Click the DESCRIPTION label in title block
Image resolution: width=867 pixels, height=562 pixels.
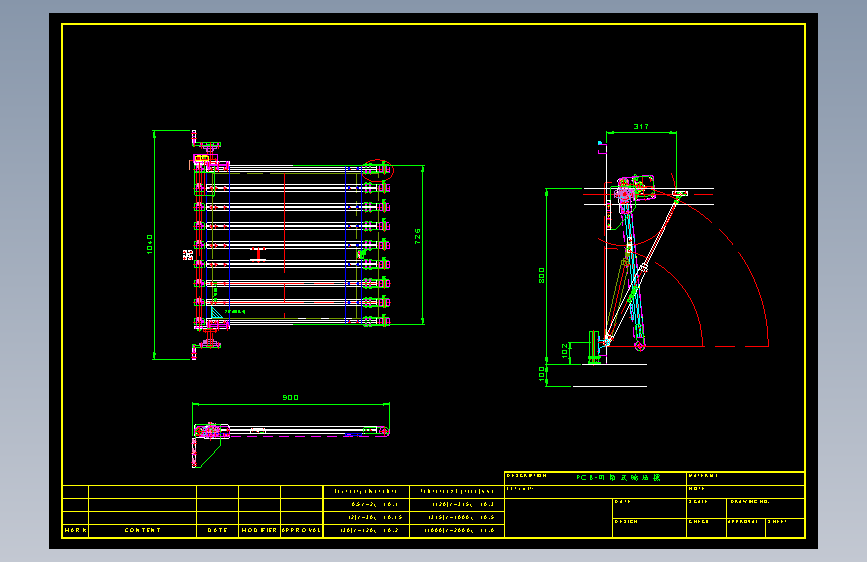(x=526, y=476)
